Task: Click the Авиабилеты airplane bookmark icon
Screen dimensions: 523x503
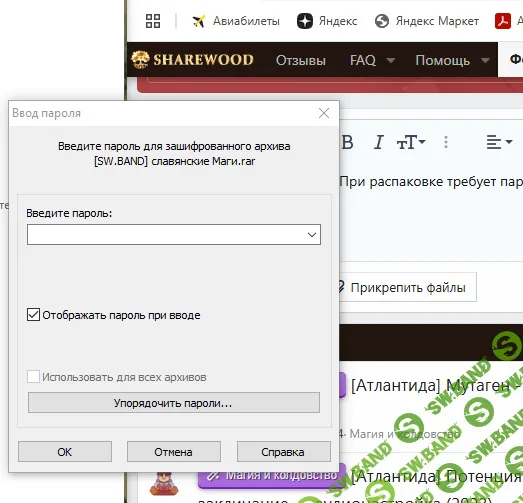Action: tap(199, 21)
